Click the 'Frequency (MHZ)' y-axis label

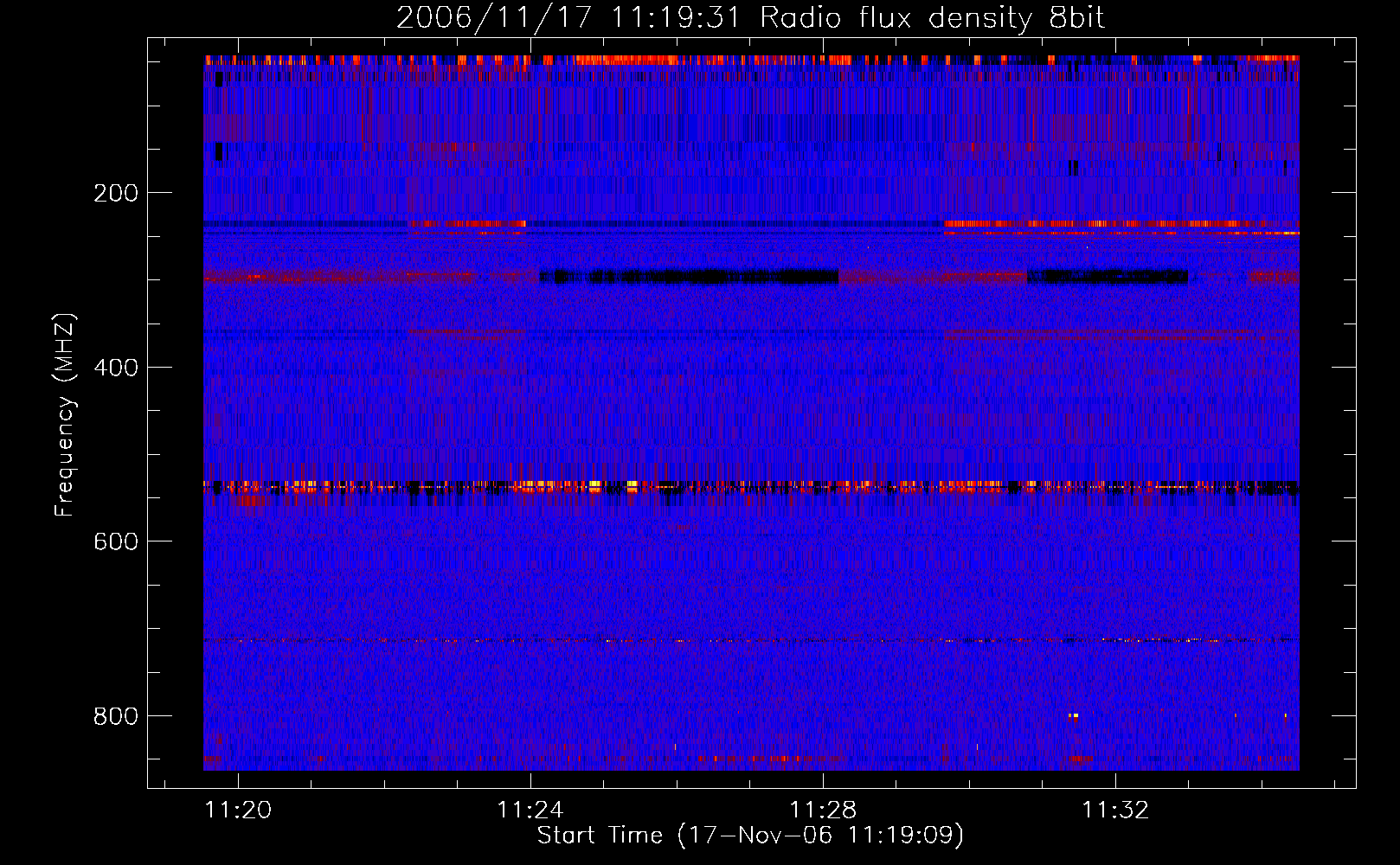tap(65, 415)
